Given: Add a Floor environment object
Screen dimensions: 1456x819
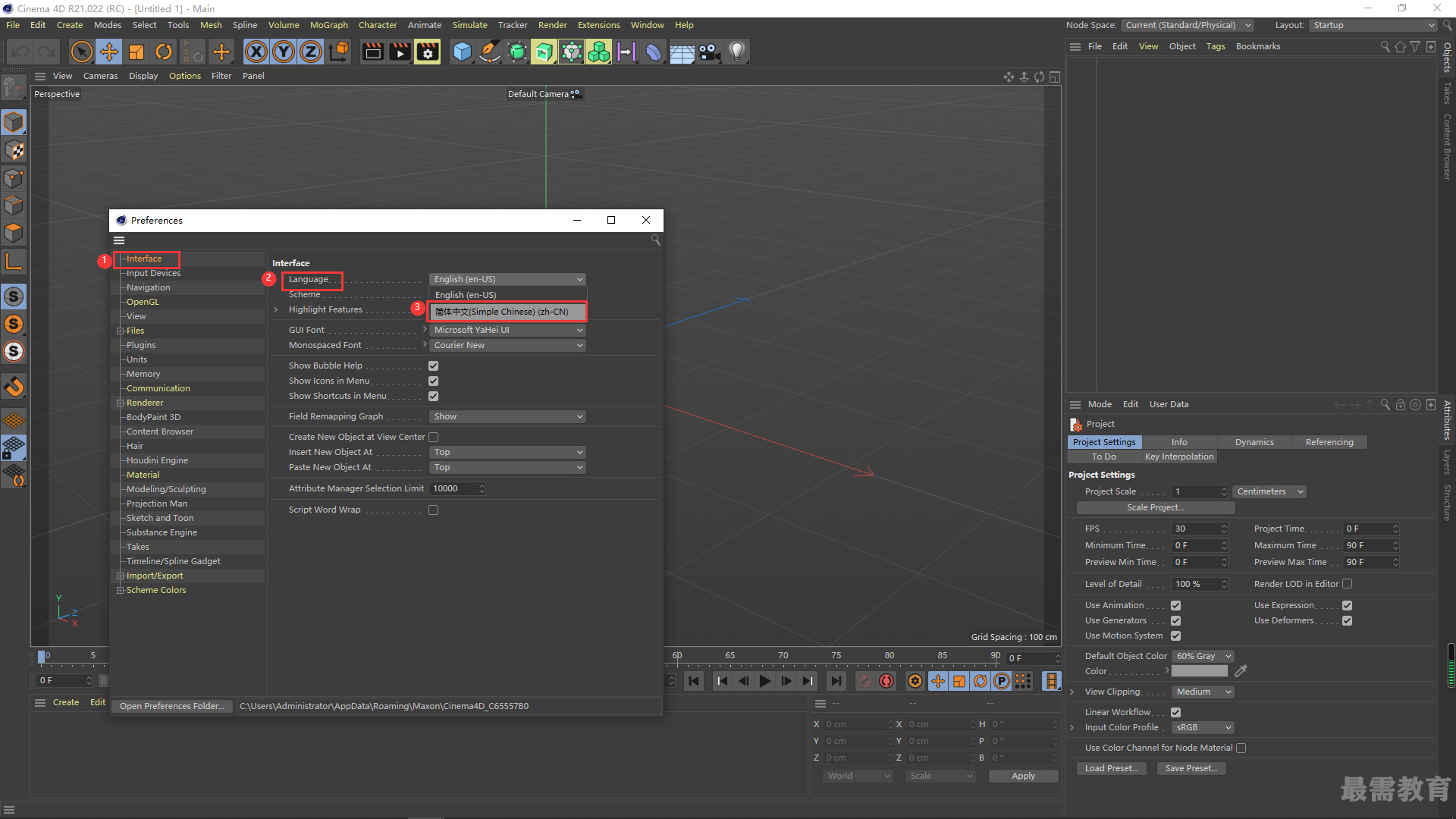Looking at the screenshot, I should (682, 52).
